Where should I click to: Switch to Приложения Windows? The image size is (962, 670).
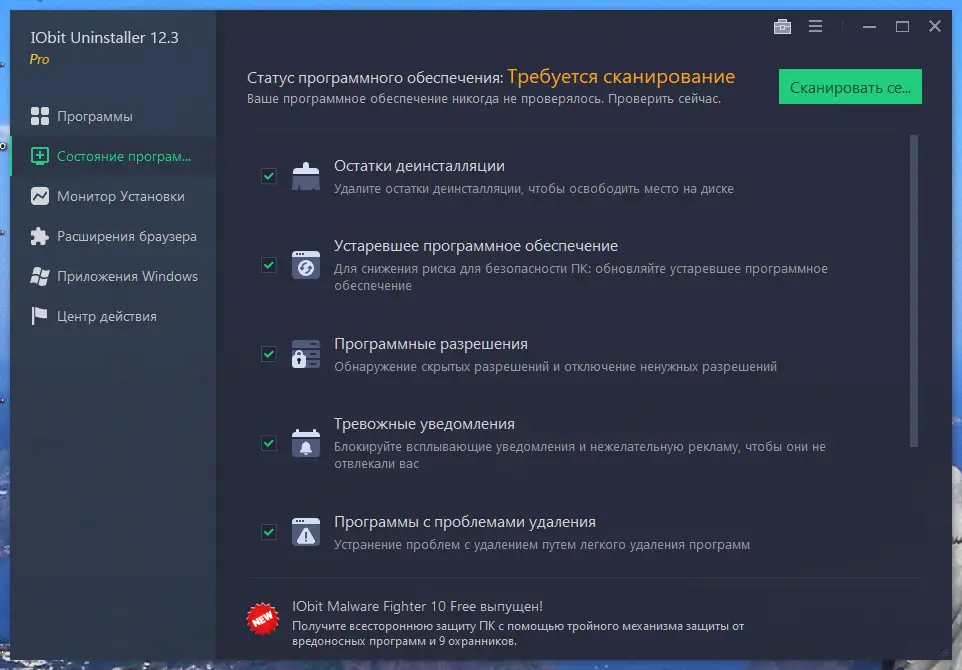pos(114,276)
